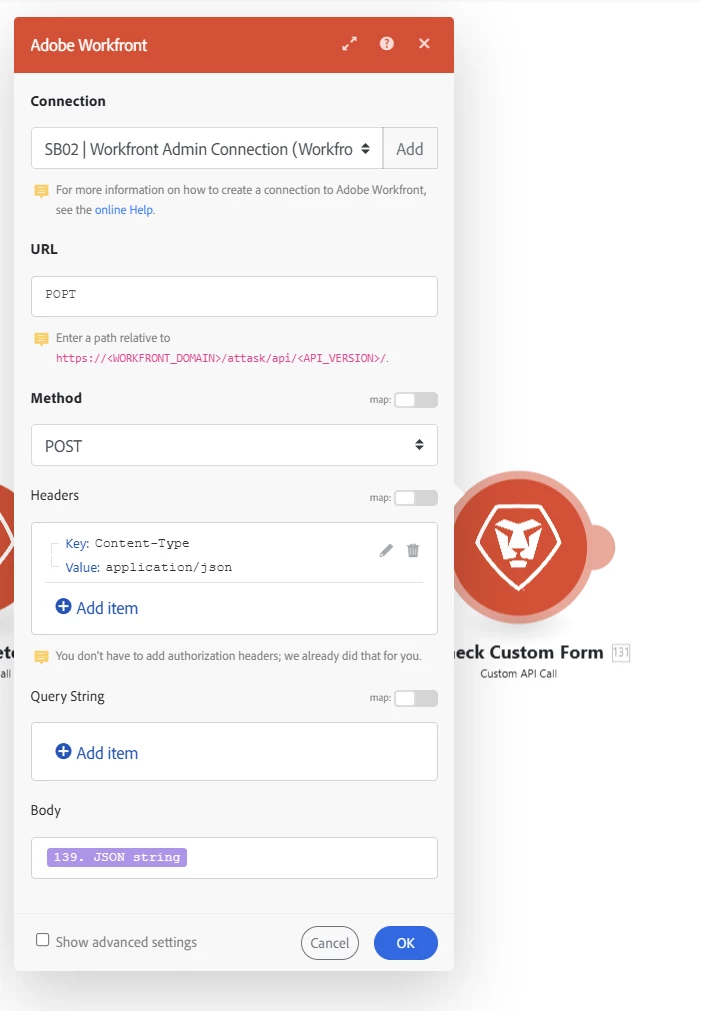Click the plus icon of Headers Add item
Viewport: 701px width, 1011px height.
(63, 606)
